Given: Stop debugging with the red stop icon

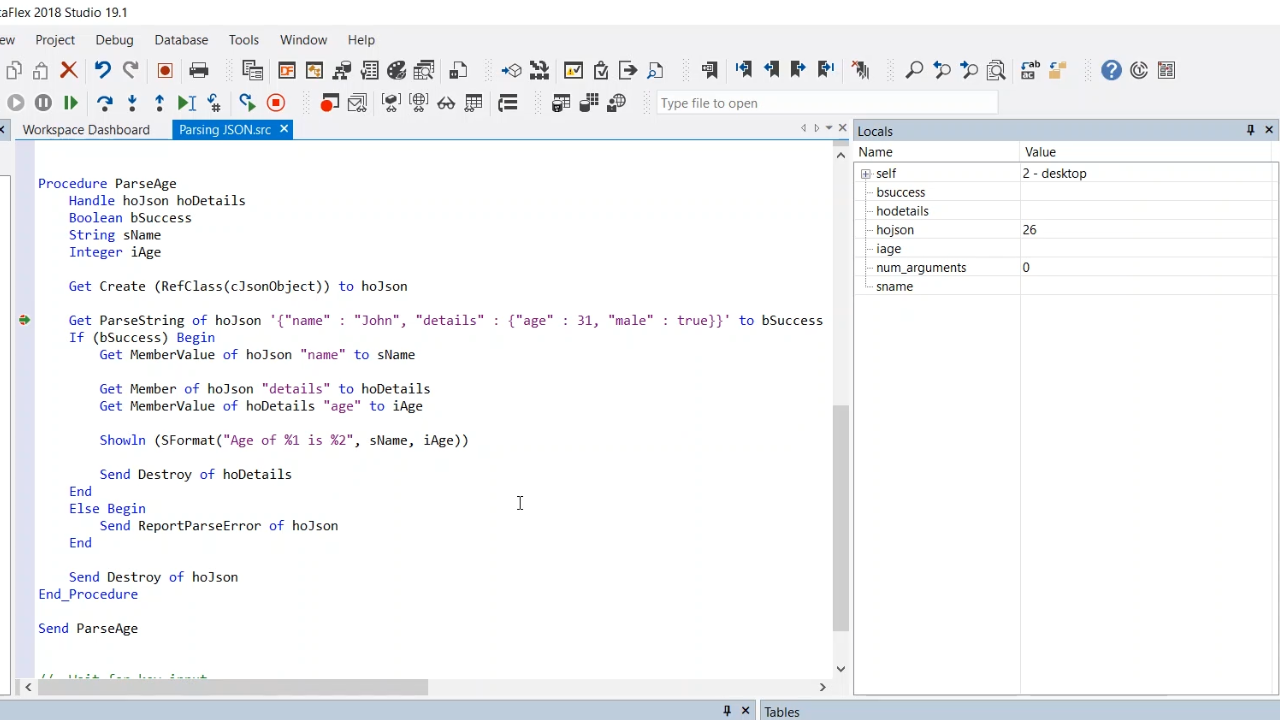Looking at the screenshot, I should (276, 103).
